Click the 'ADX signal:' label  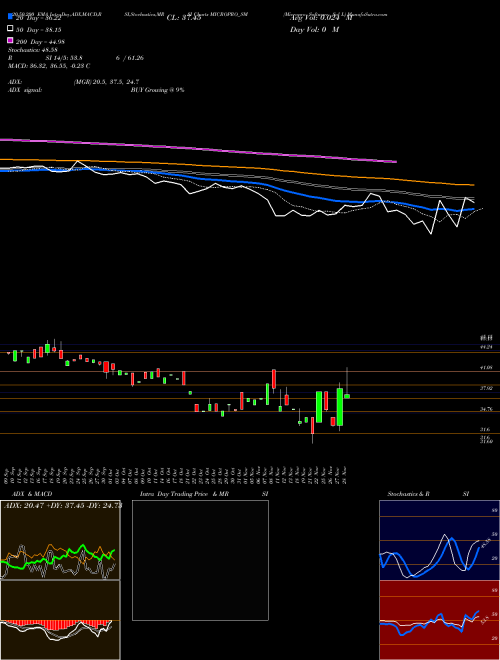[25, 90]
